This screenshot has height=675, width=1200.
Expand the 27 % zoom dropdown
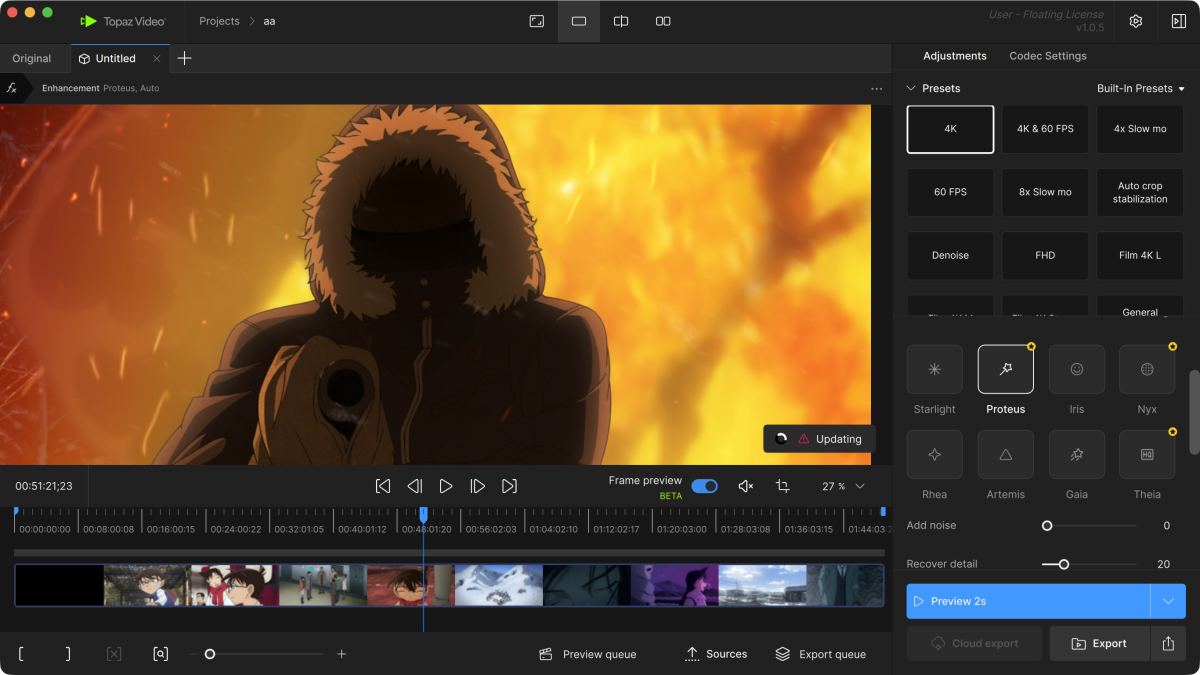[x=859, y=486]
